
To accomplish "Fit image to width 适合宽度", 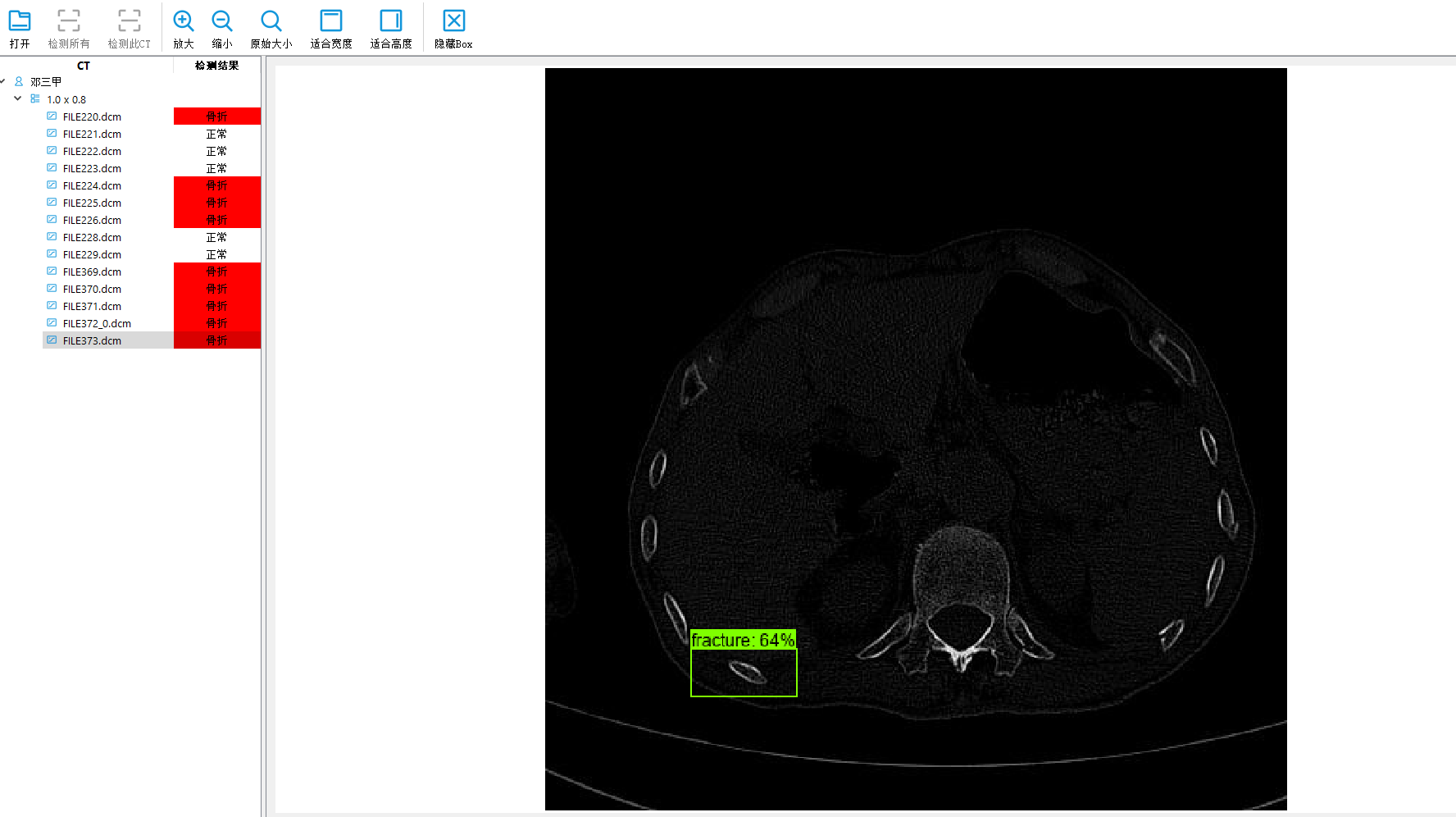I will pos(331,21).
